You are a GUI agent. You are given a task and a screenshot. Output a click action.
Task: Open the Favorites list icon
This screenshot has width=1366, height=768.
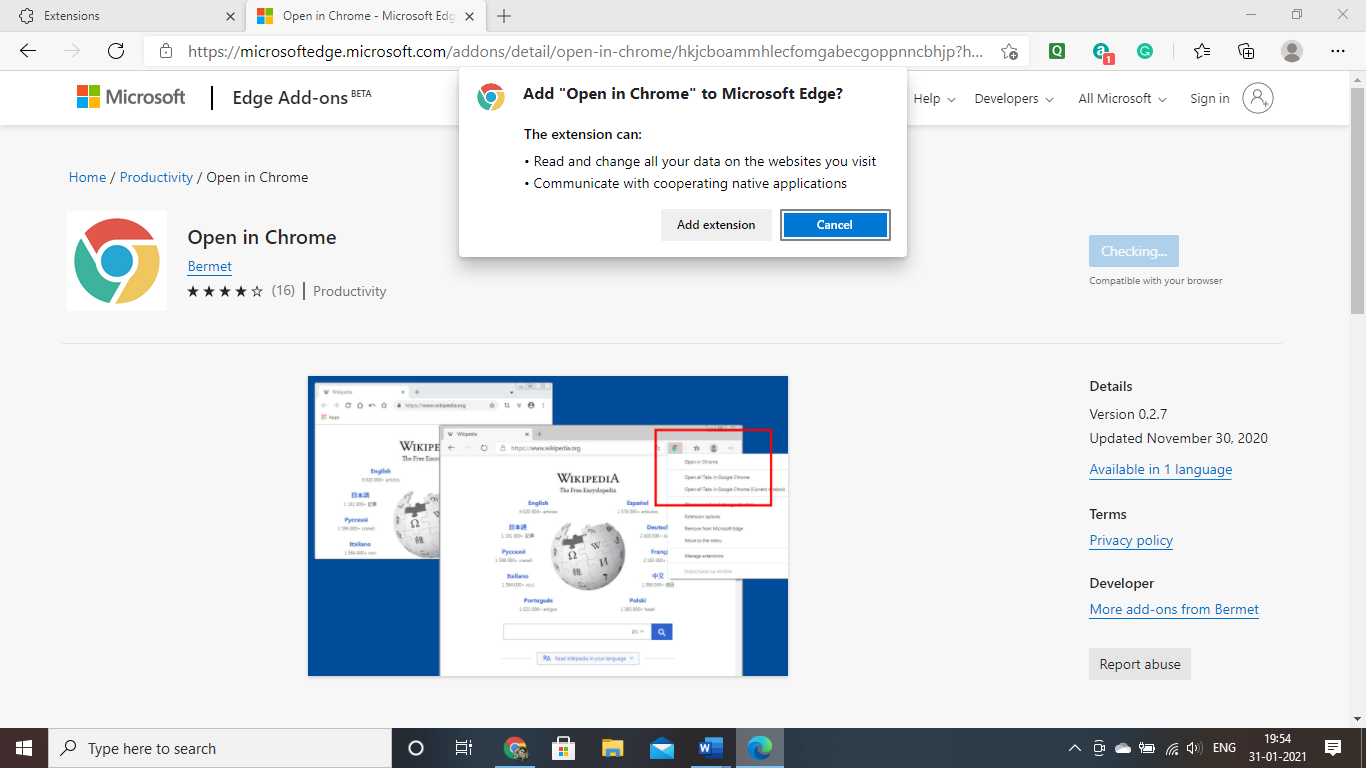pyautogui.click(x=1202, y=51)
